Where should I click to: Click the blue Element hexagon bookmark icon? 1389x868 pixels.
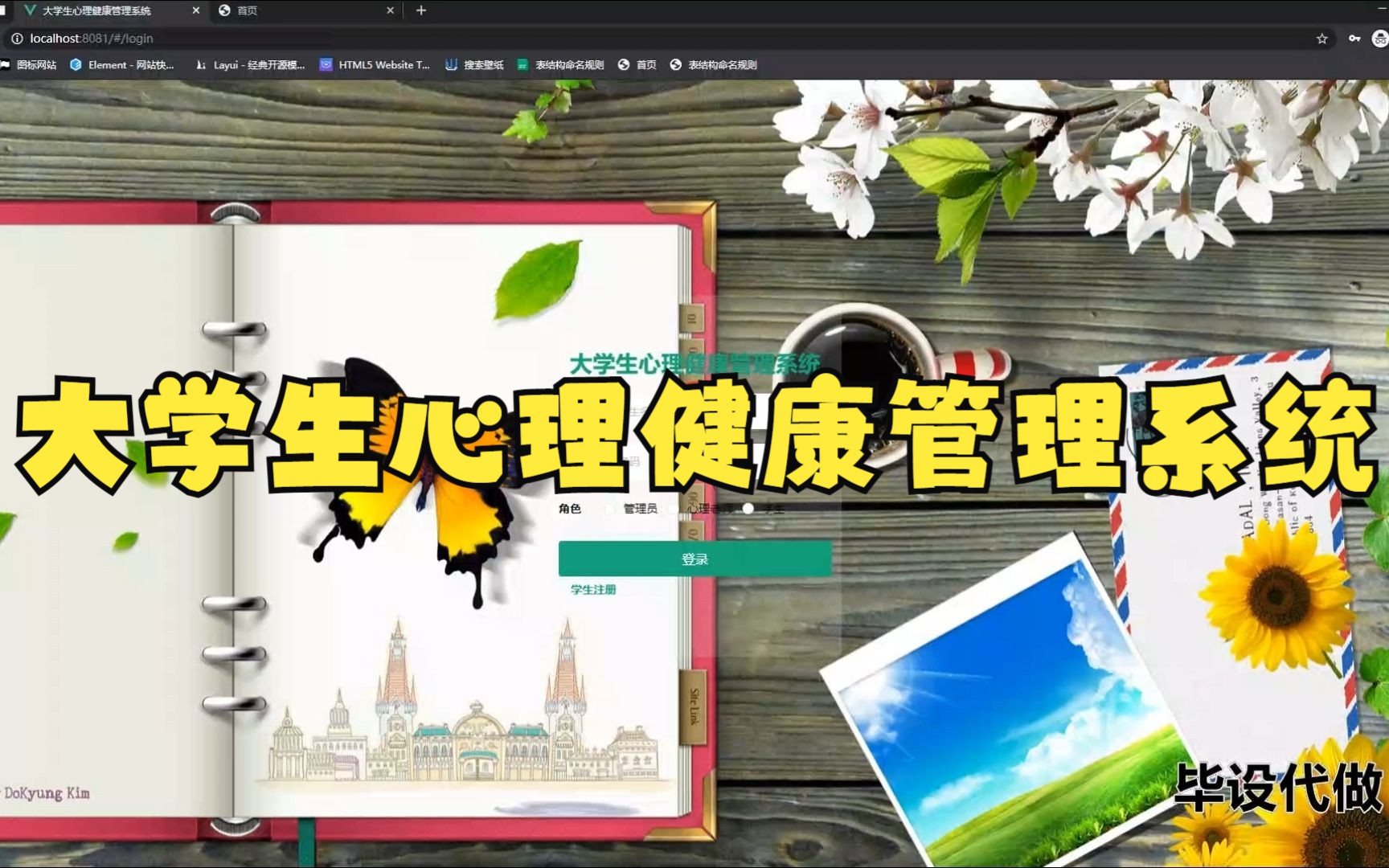point(76,65)
